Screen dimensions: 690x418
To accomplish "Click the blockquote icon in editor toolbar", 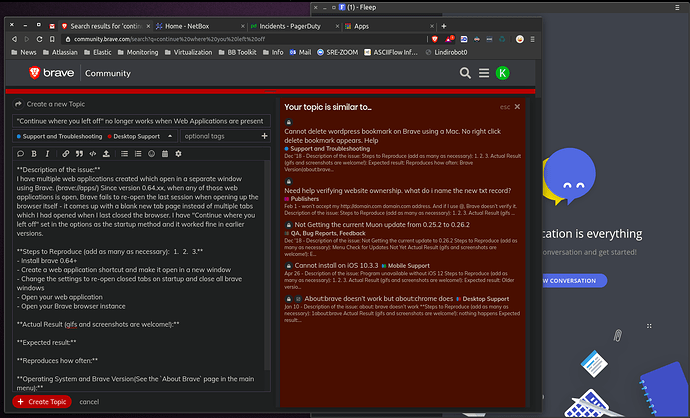I will click(x=79, y=154).
